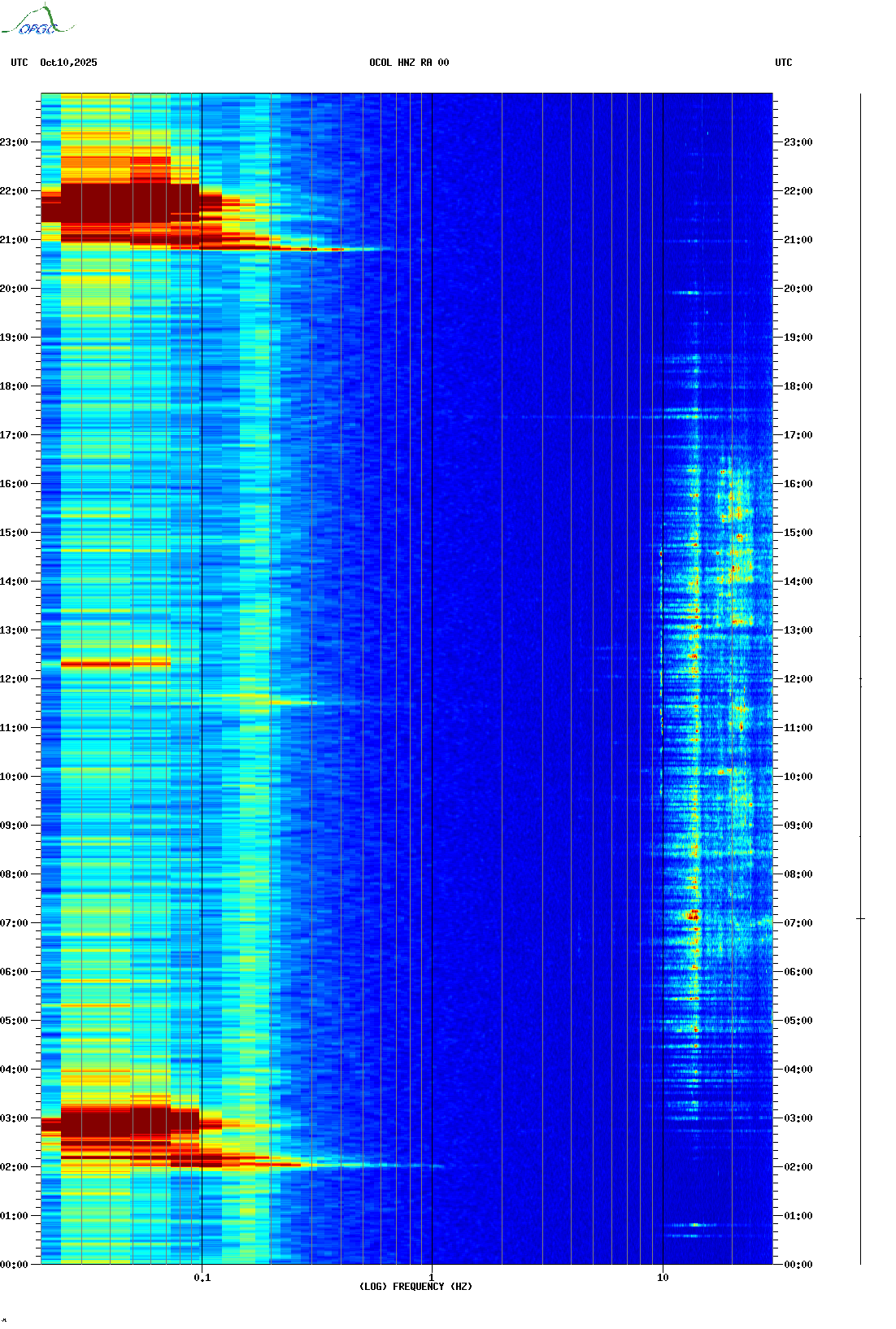Click the station title OCOL HNZ RA 00
This screenshot has width=896, height=1329.
[409, 63]
